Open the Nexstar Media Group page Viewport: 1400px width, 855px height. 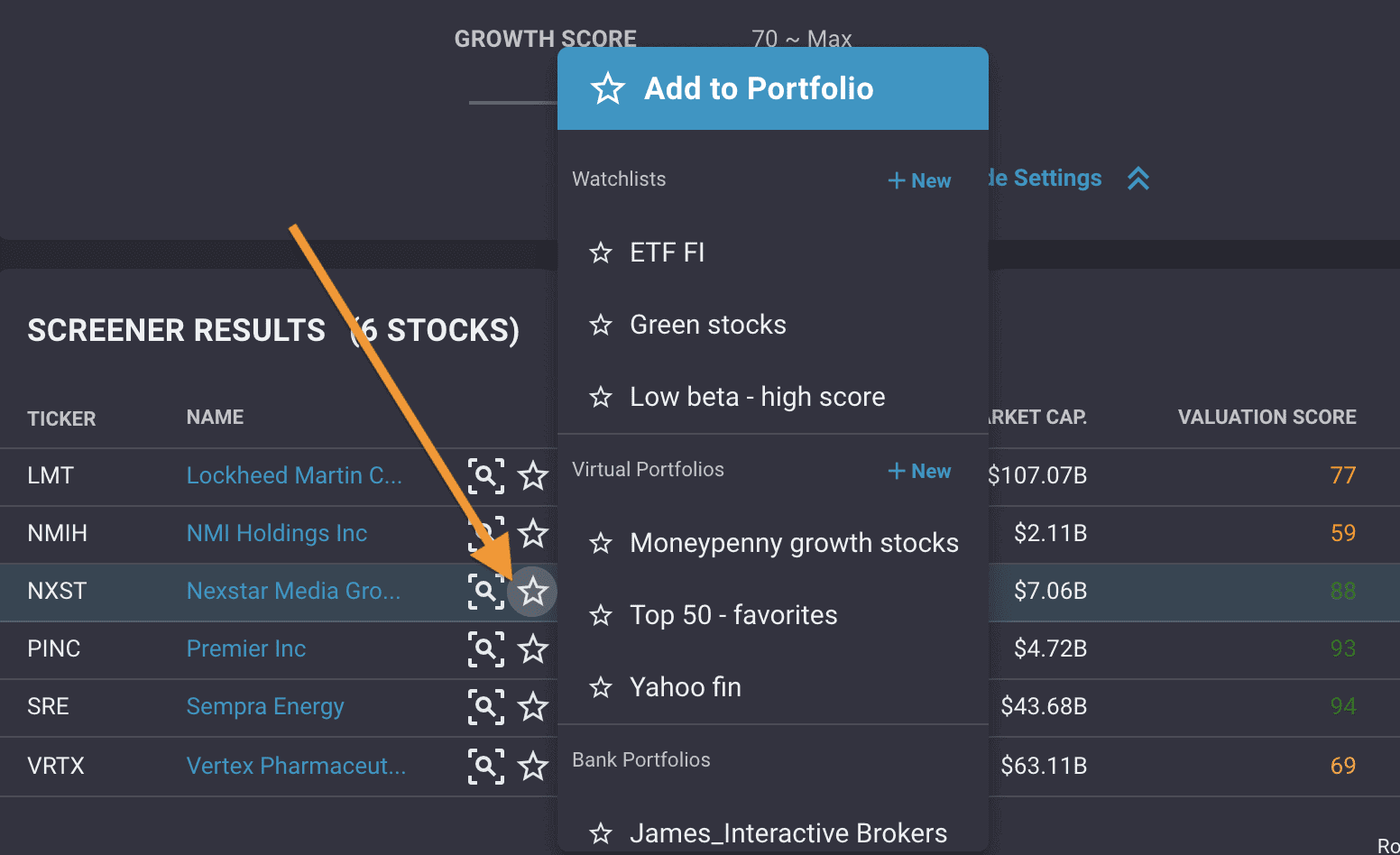[293, 591]
